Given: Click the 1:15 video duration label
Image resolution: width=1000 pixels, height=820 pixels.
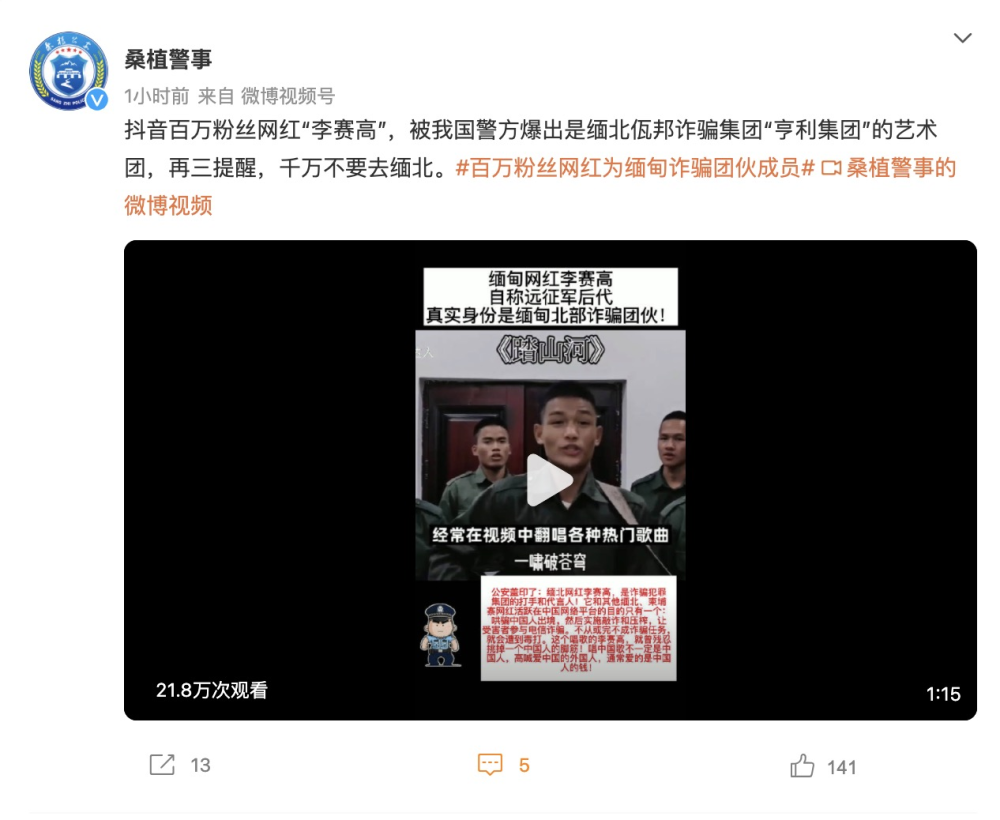Looking at the screenshot, I should [x=943, y=694].
